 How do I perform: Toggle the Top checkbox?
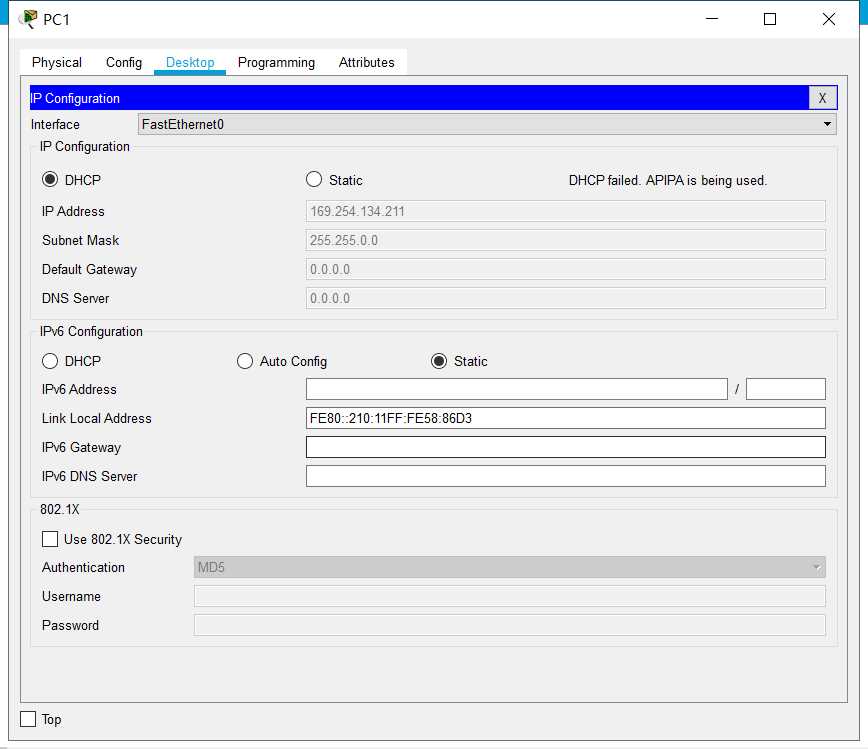(28, 719)
